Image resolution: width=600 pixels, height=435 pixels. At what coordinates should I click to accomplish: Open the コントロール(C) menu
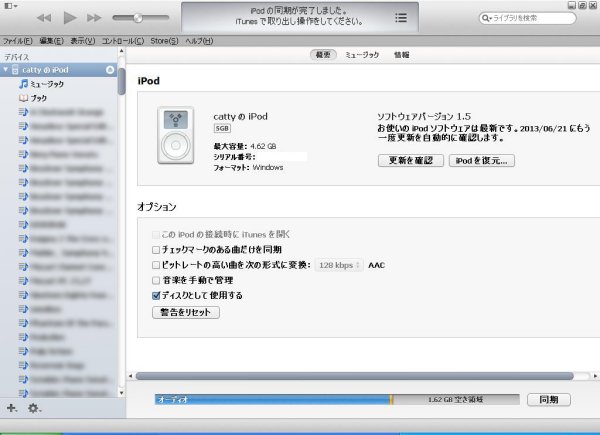tap(122, 41)
